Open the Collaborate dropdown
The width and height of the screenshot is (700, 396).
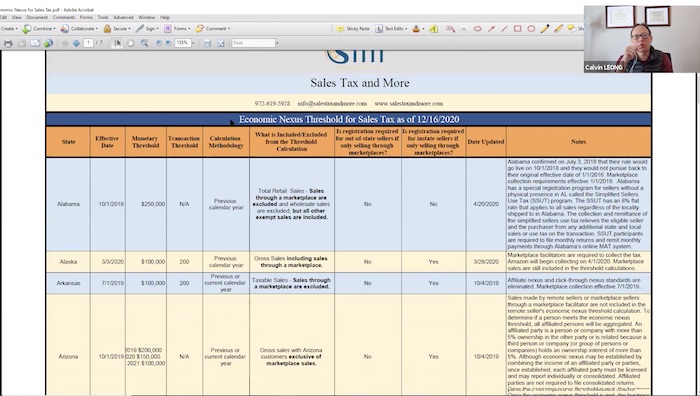79,29
